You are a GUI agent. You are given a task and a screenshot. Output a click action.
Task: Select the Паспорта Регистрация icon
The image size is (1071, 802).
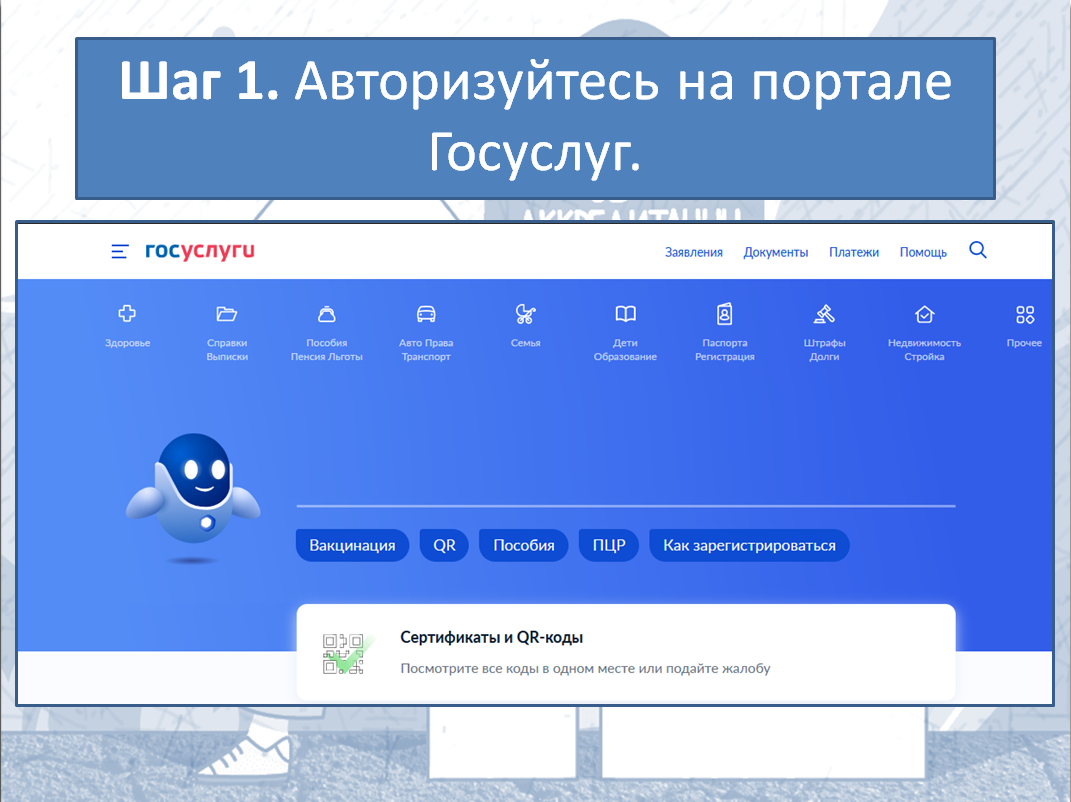[x=725, y=314]
